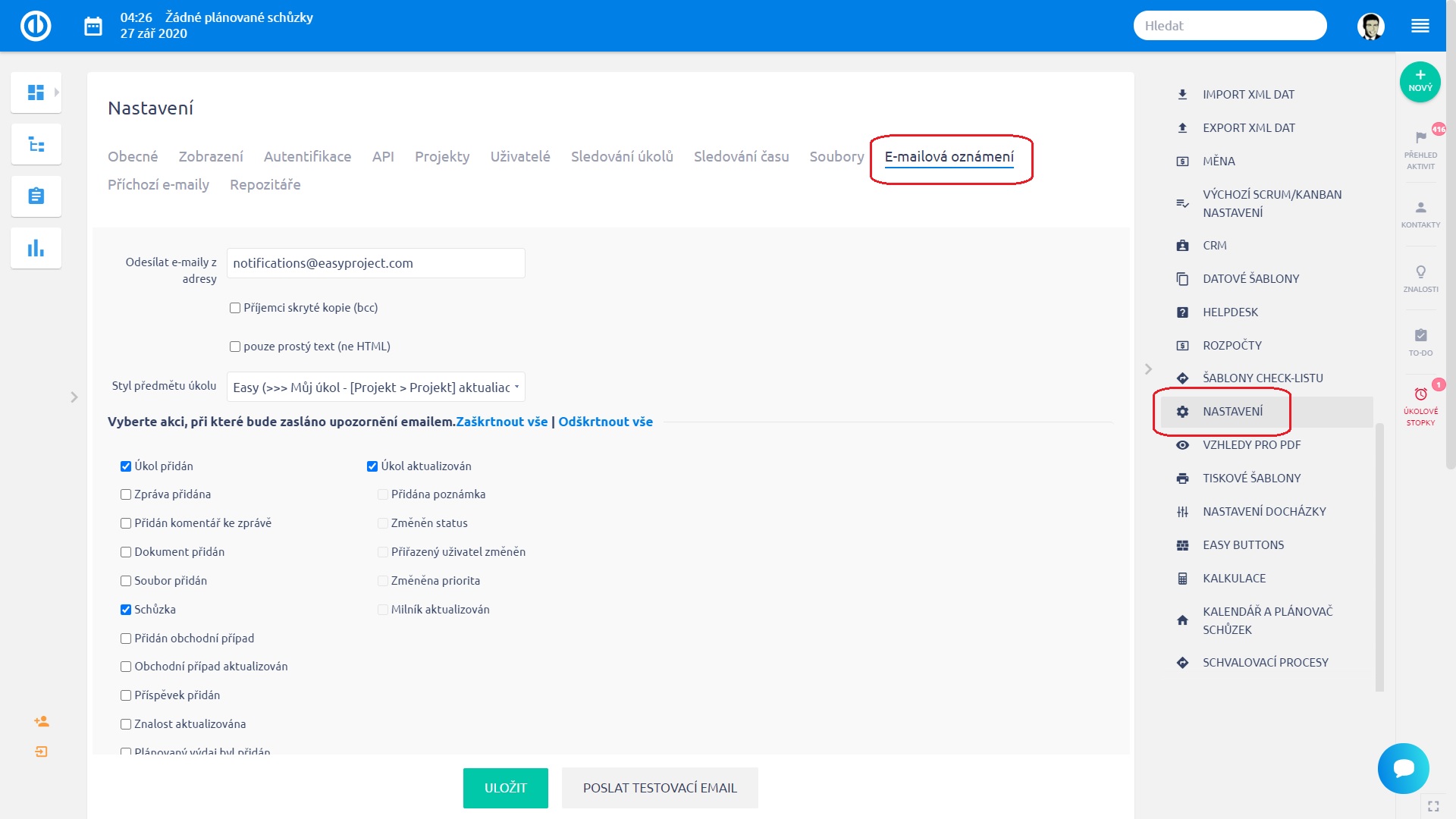Click the calendar icon in top bar
The width and height of the screenshot is (1456, 819).
(93, 27)
